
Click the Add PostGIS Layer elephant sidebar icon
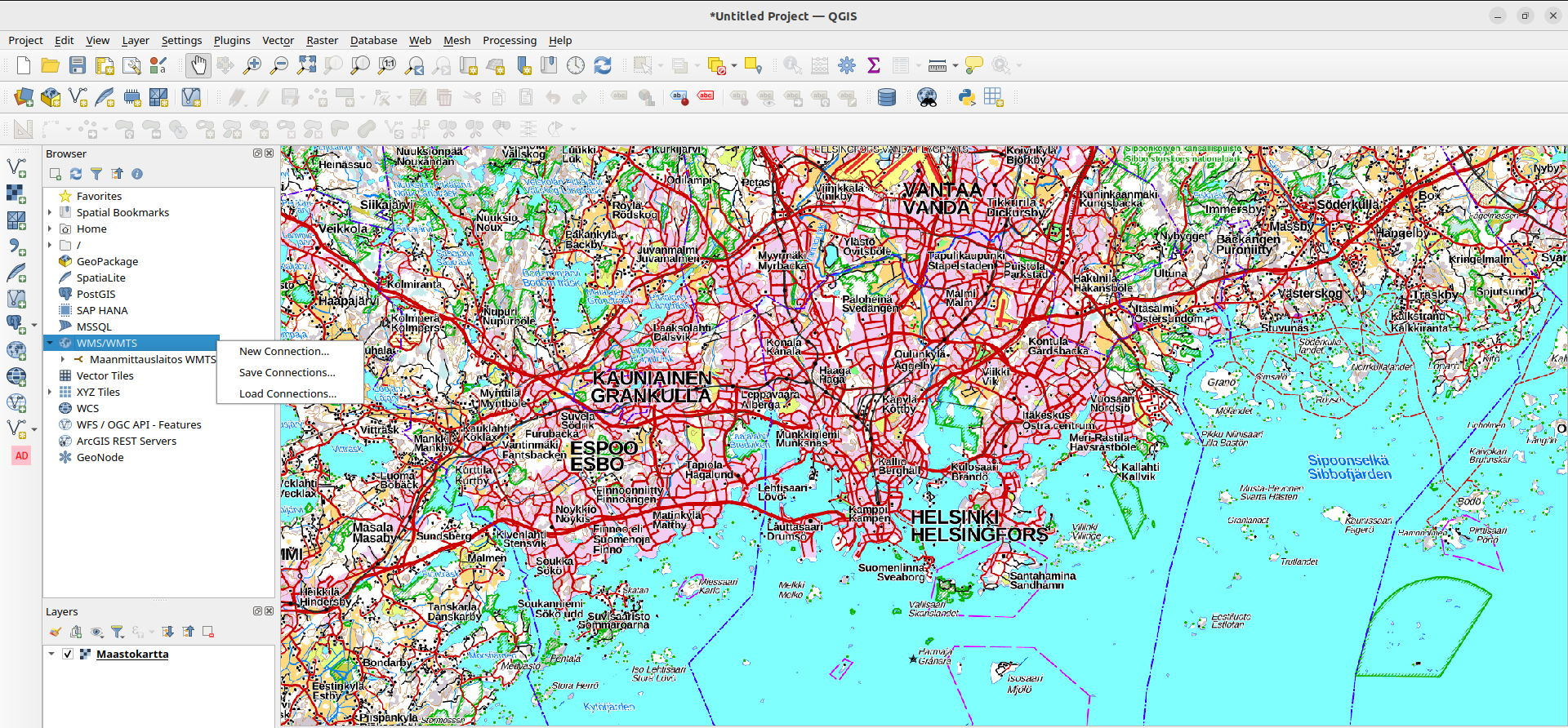click(15, 324)
